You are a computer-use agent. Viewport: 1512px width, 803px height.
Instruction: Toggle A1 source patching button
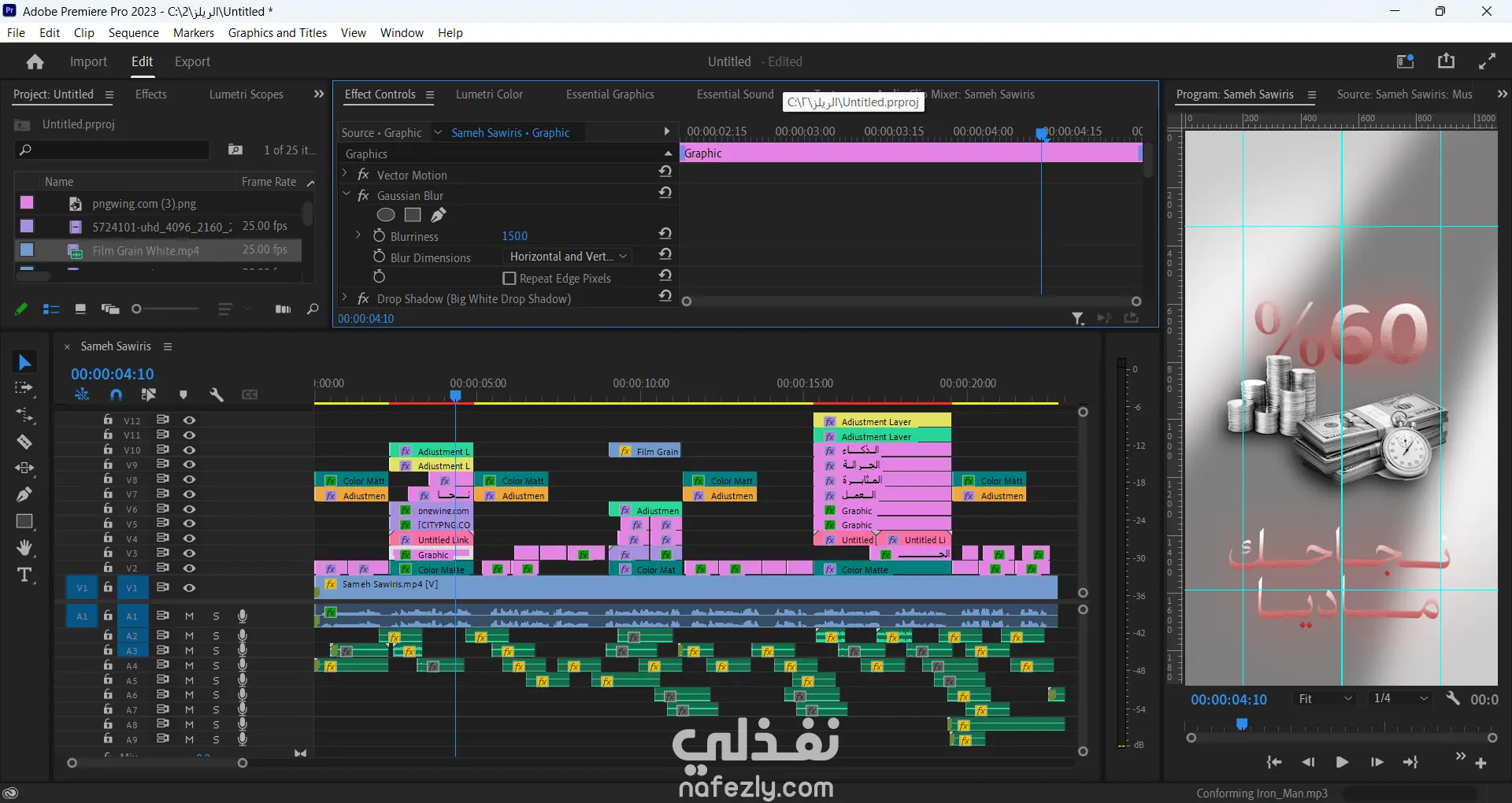pyautogui.click(x=82, y=616)
